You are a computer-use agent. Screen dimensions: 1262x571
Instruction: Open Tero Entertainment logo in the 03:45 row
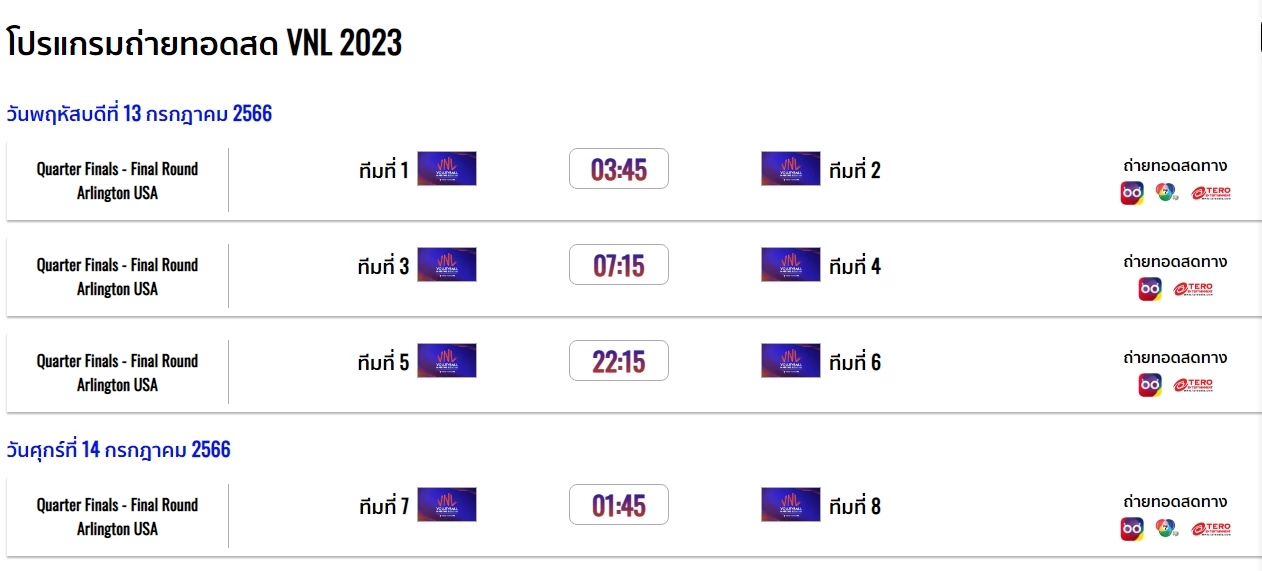click(x=1211, y=193)
